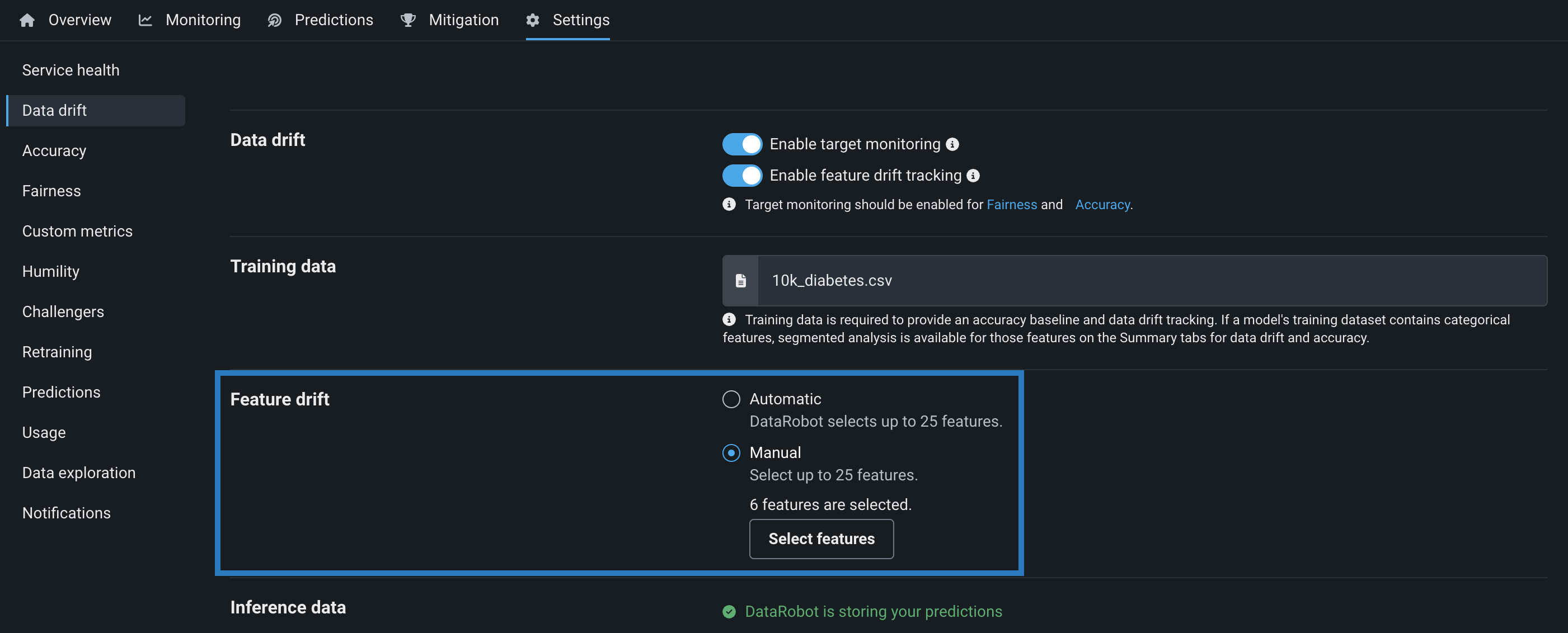Click info icon beside feature drift tracking
The height and width of the screenshot is (633, 1568).
point(973,176)
